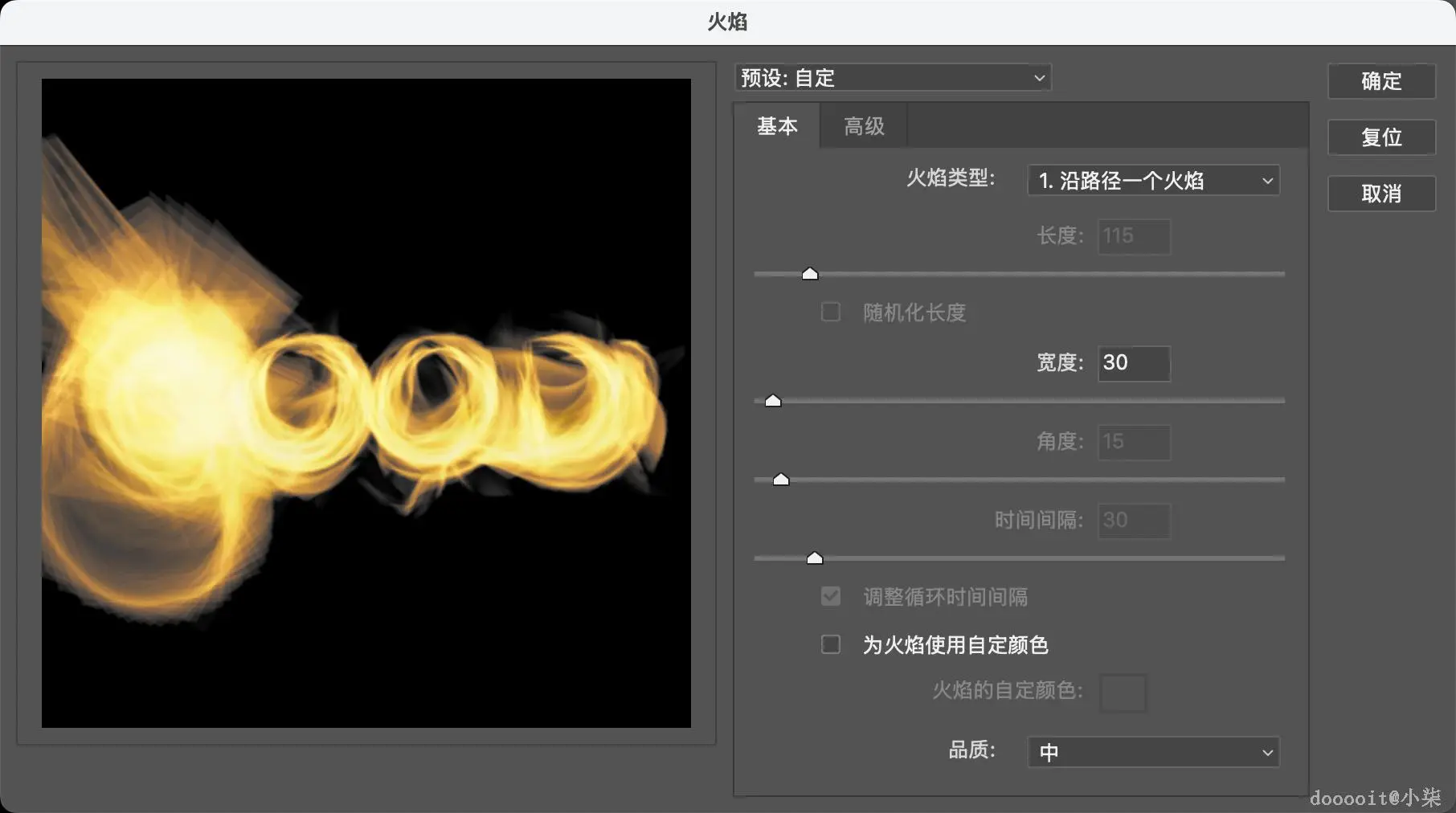Viewport: 1456px width, 813px height.
Task: Select the 宽度 value input field
Action: (1133, 363)
